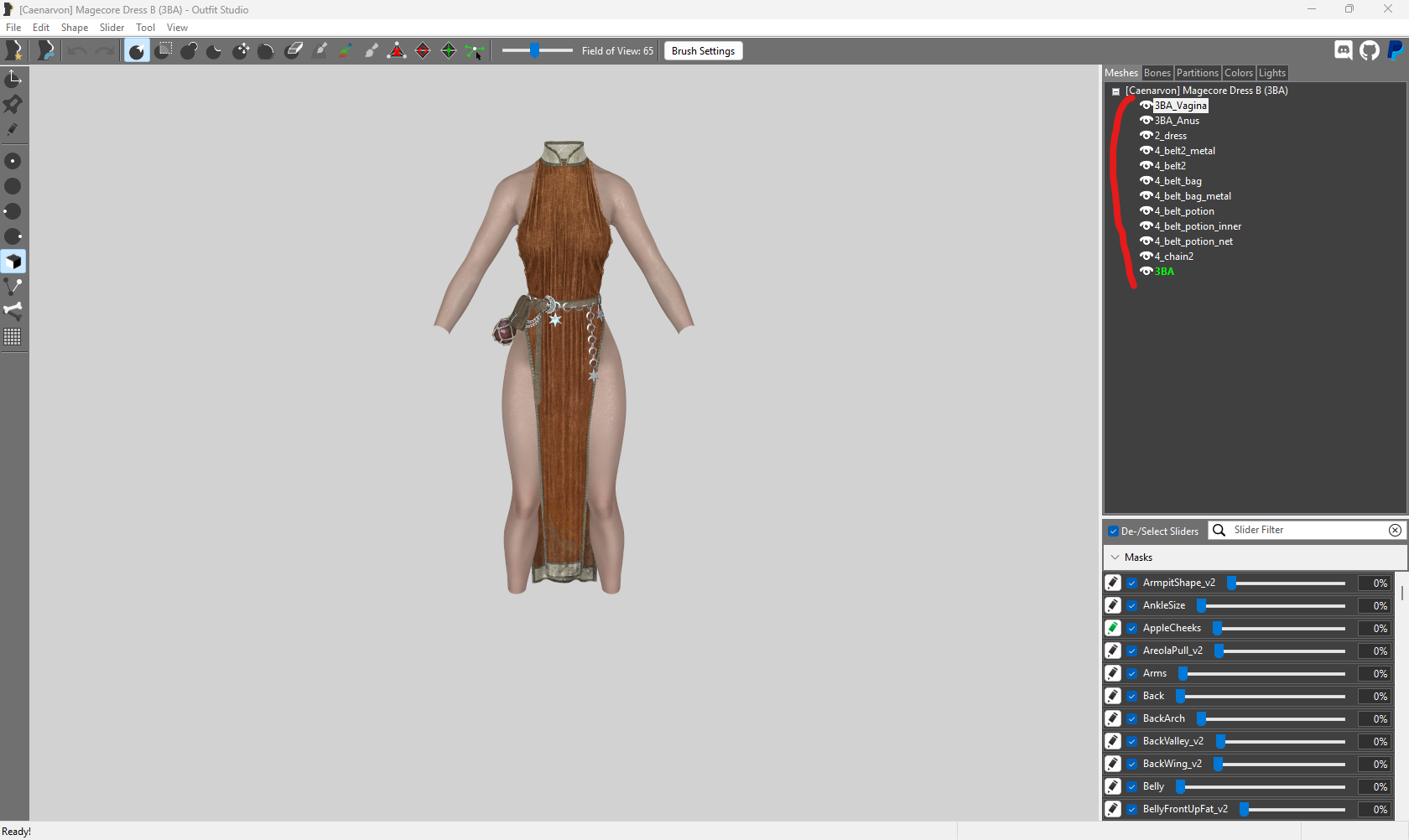Viewport: 1409px width, 840px height.
Task: Activate the Select tool with arrow
Action: 137,51
